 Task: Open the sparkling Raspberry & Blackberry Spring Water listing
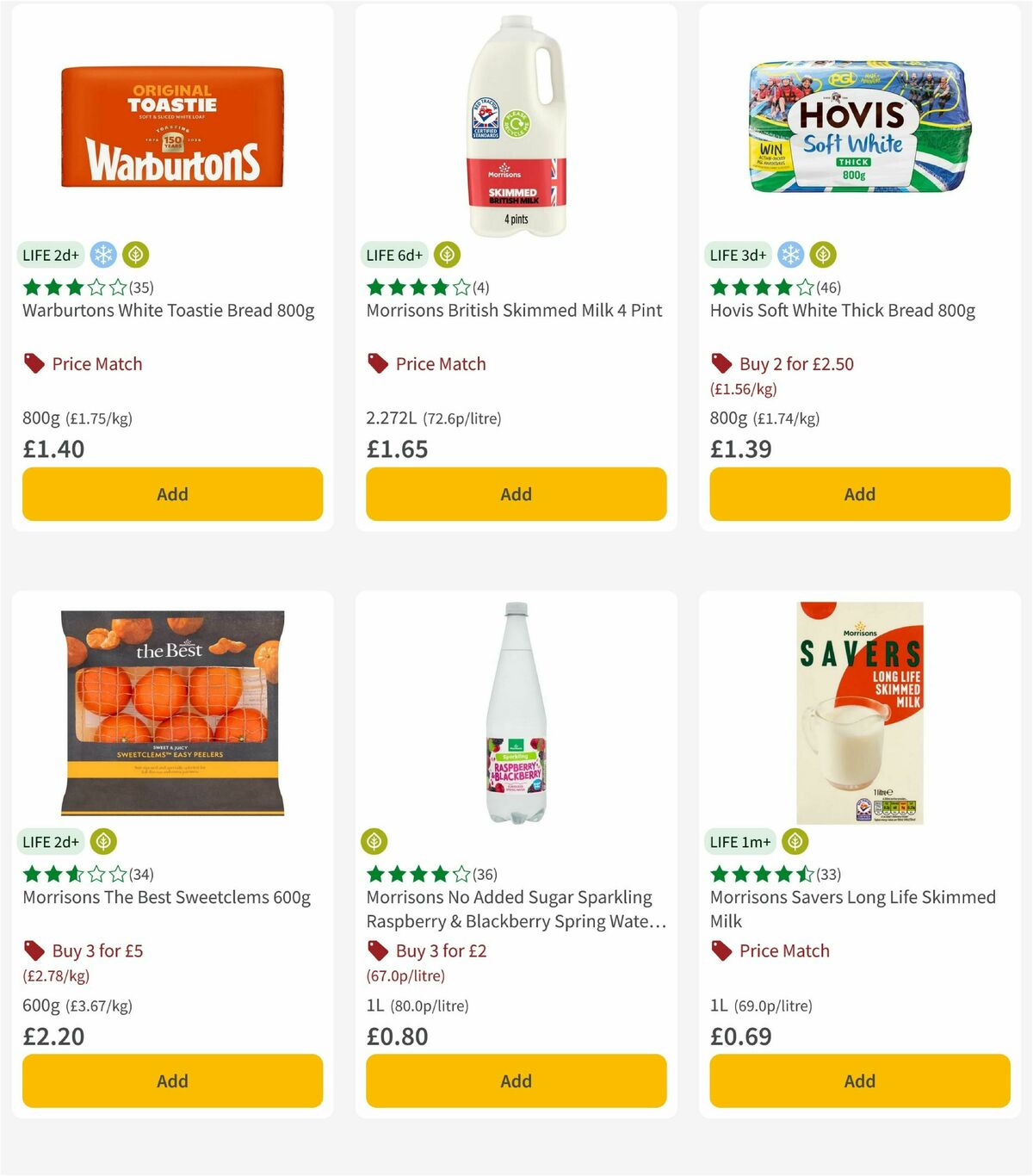click(x=509, y=908)
